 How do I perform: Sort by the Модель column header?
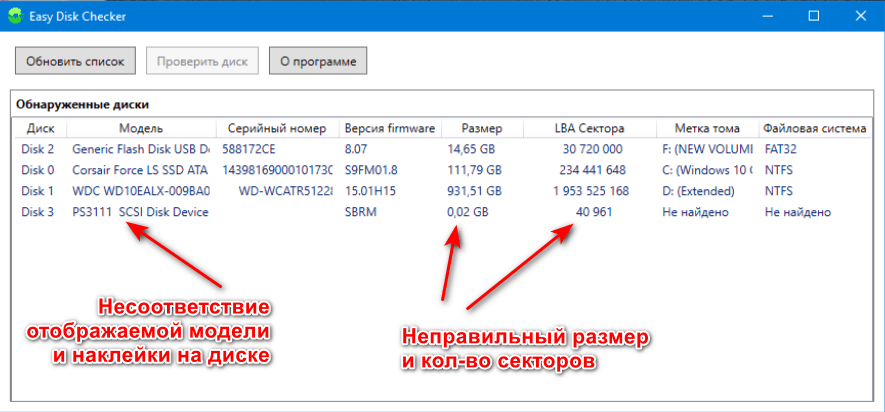click(141, 129)
